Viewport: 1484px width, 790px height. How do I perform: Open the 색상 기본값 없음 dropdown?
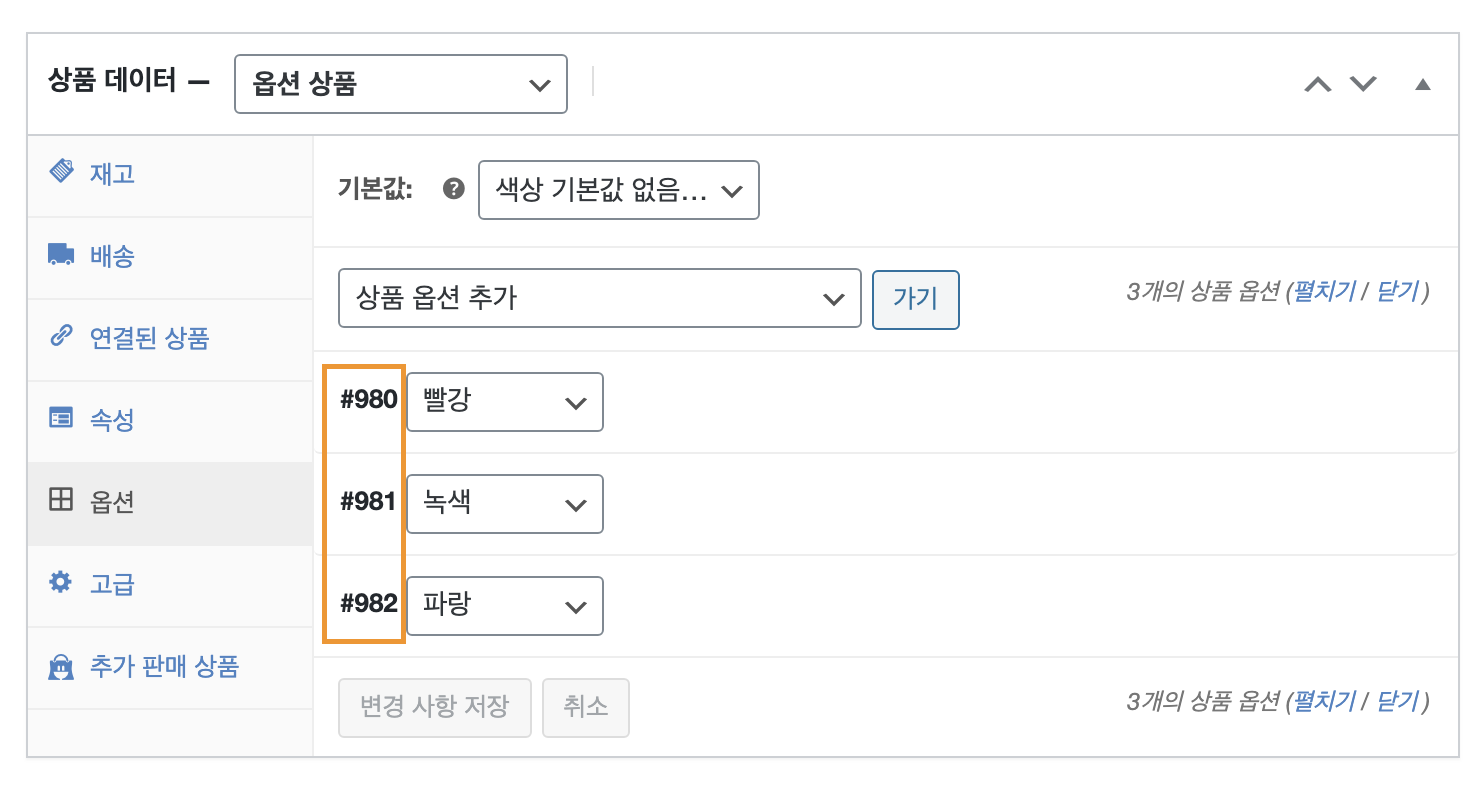(x=618, y=190)
